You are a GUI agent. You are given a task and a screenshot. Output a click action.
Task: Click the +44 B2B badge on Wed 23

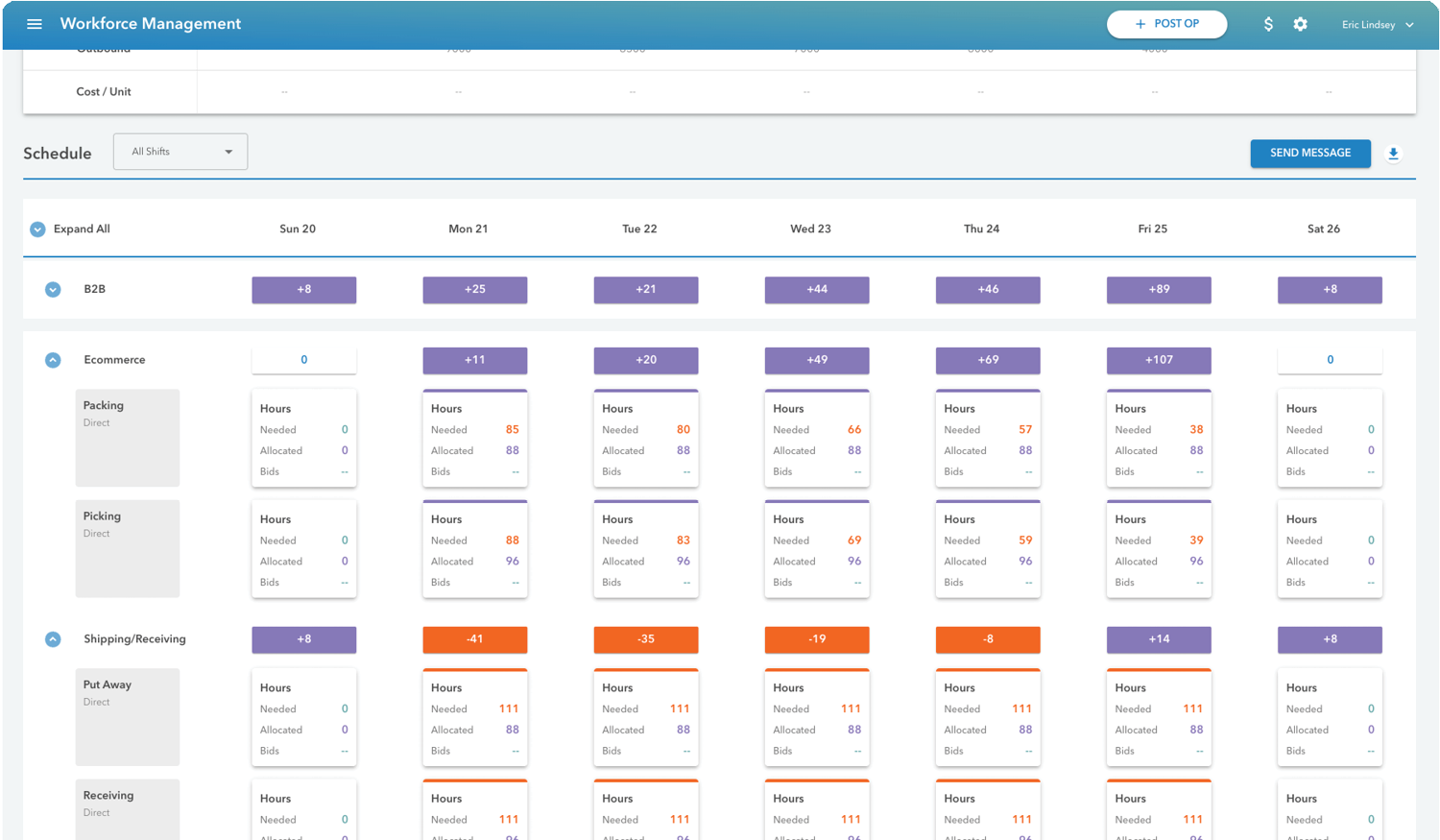click(816, 289)
